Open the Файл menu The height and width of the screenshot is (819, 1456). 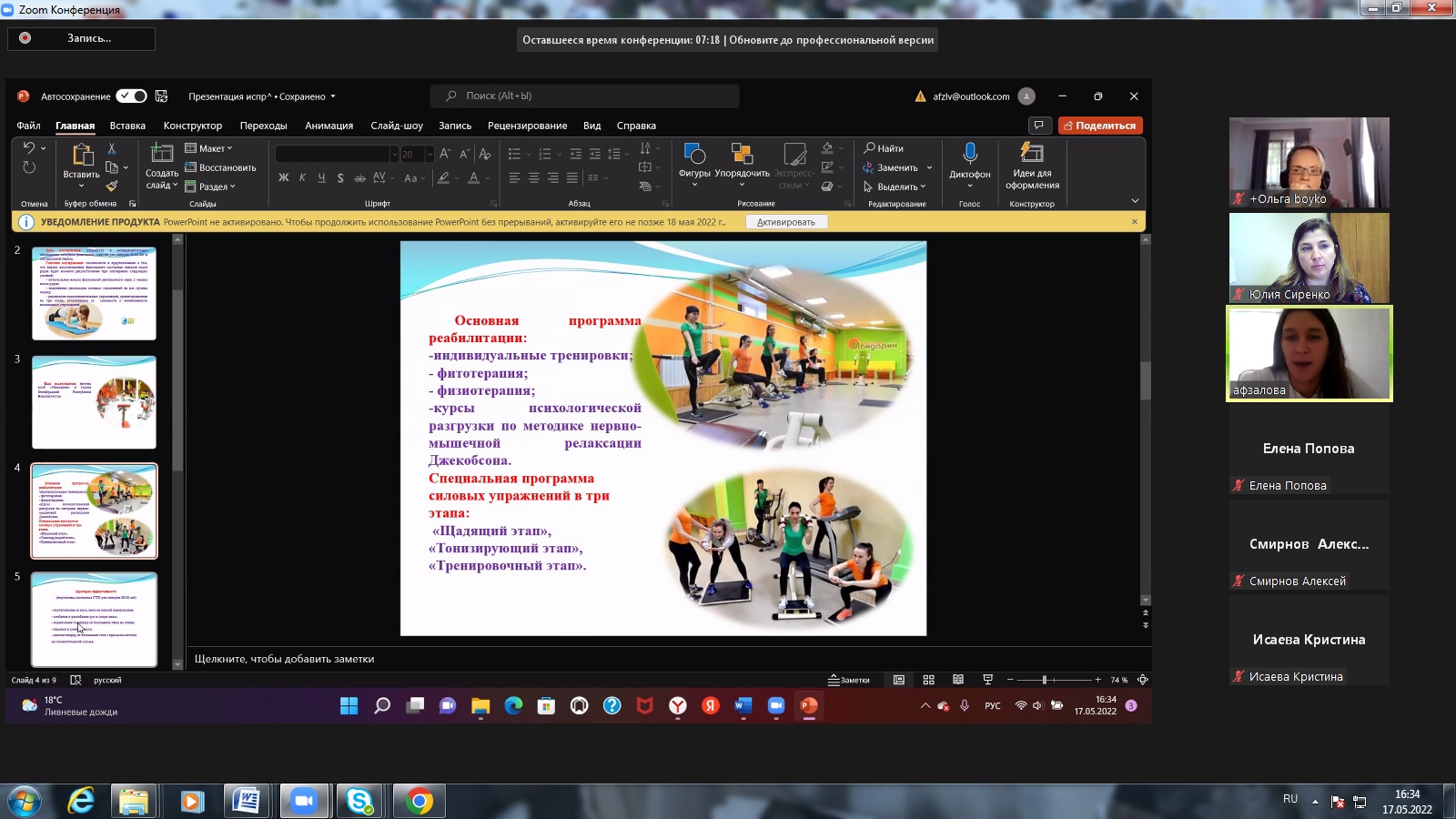(x=28, y=126)
